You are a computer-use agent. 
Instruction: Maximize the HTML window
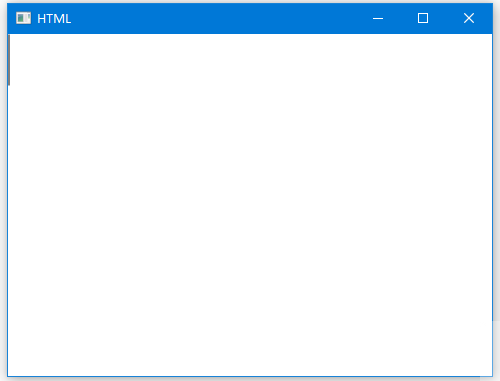(423, 18)
